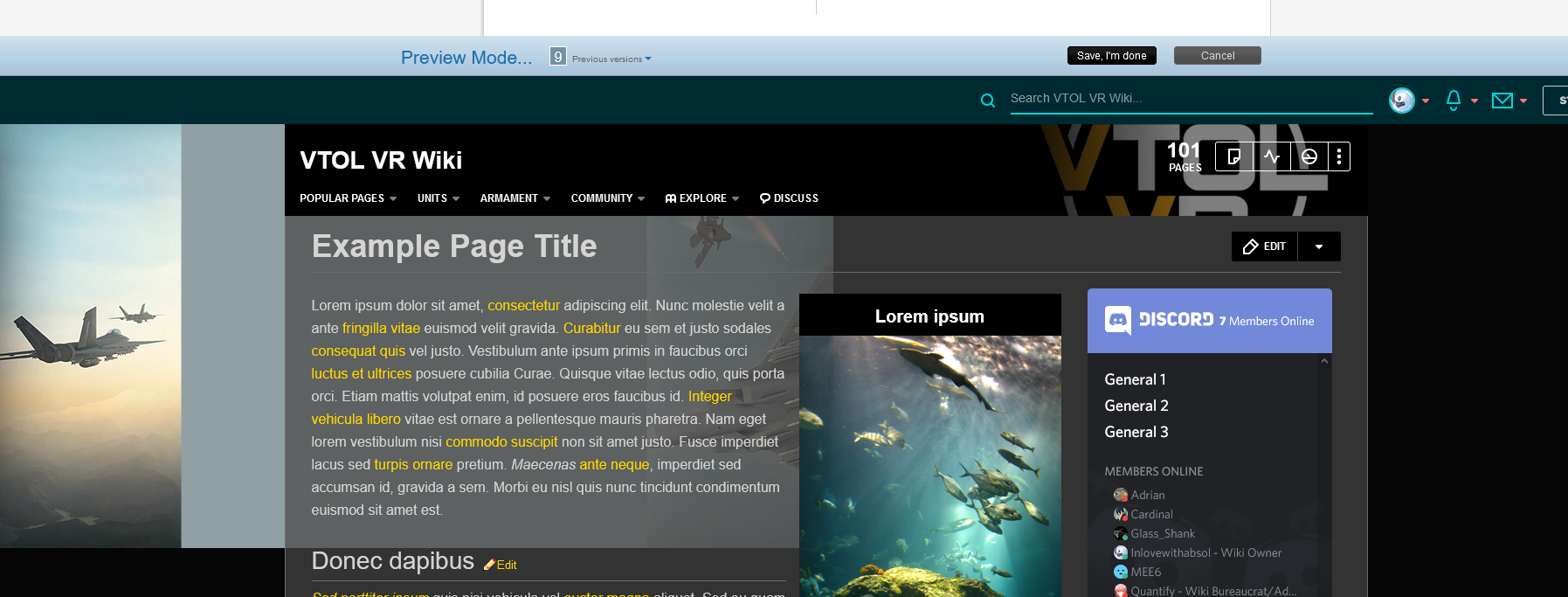Follow the turpis ornare link
The height and width of the screenshot is (597, 1568).
tap(413, 465)
